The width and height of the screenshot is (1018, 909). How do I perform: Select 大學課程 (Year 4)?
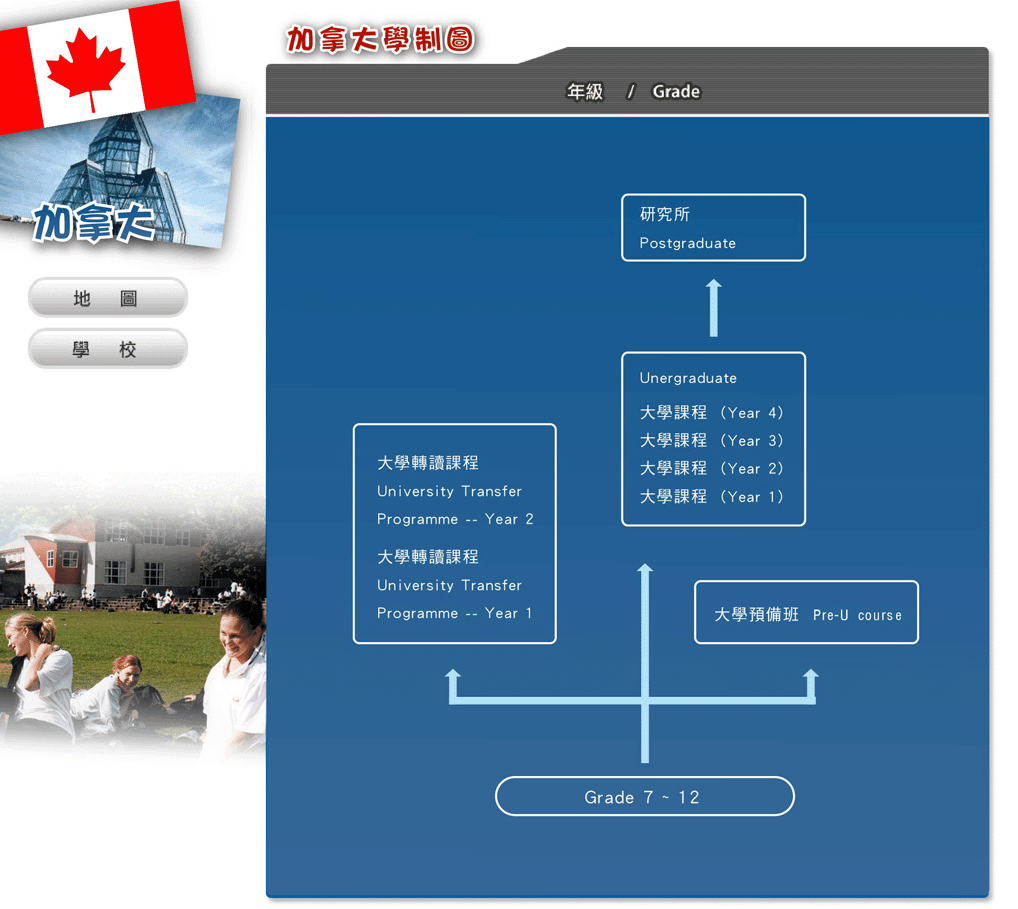[x=712, y=413]
